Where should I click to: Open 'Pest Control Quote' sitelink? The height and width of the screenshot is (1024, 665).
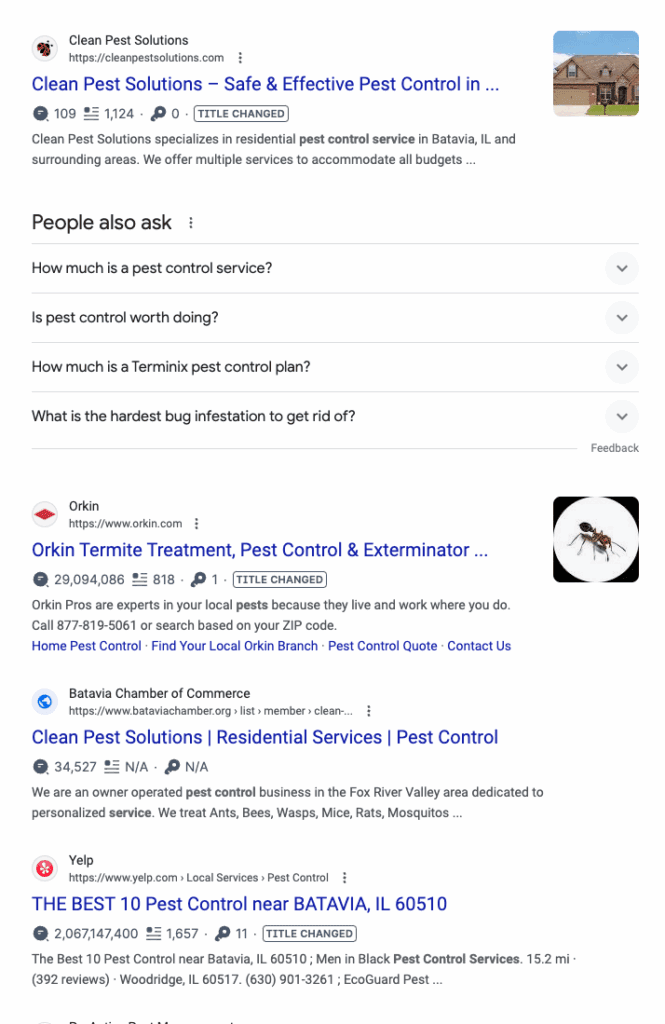point(382,646)
